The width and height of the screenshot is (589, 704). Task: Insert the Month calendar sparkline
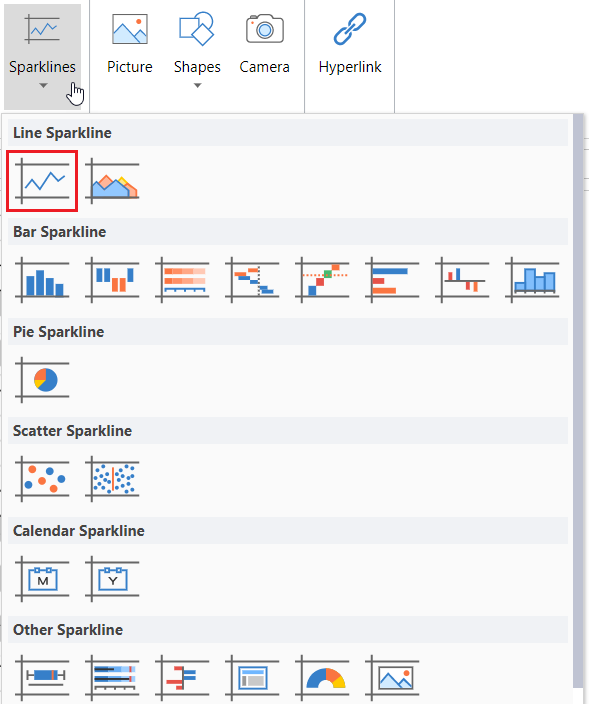[42, 579]
